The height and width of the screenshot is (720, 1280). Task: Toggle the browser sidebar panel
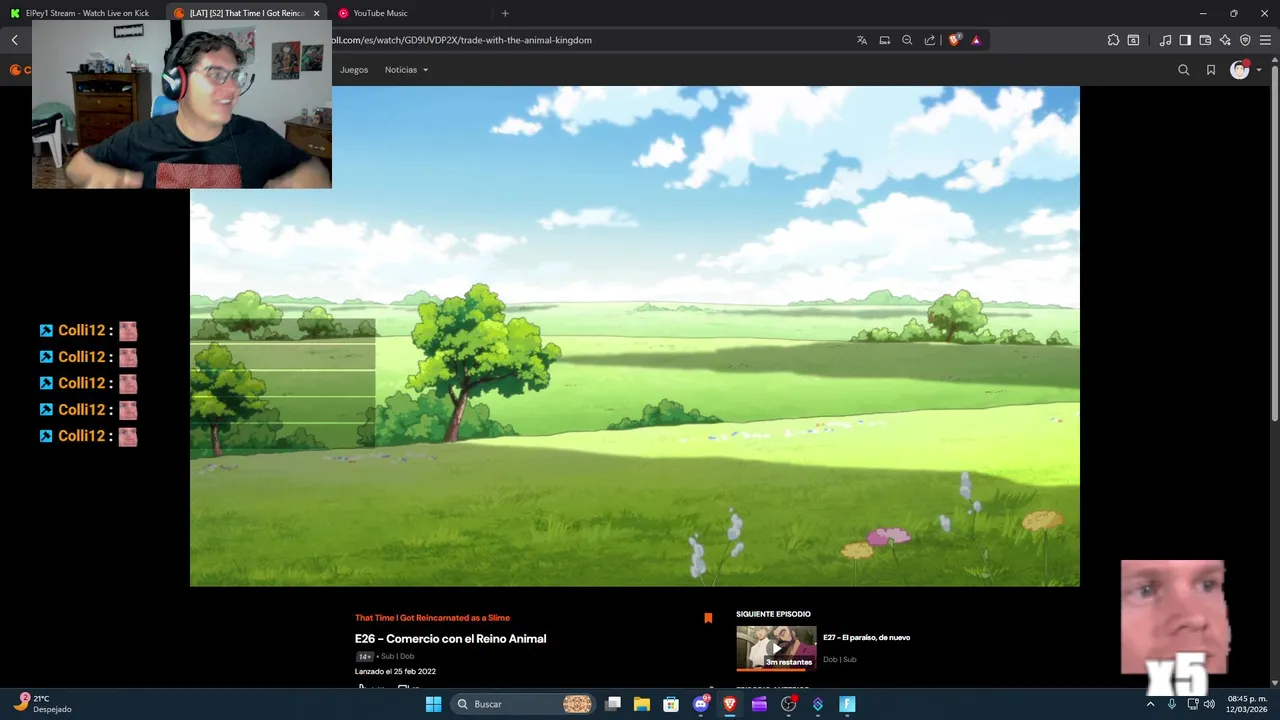[1185, 40]
